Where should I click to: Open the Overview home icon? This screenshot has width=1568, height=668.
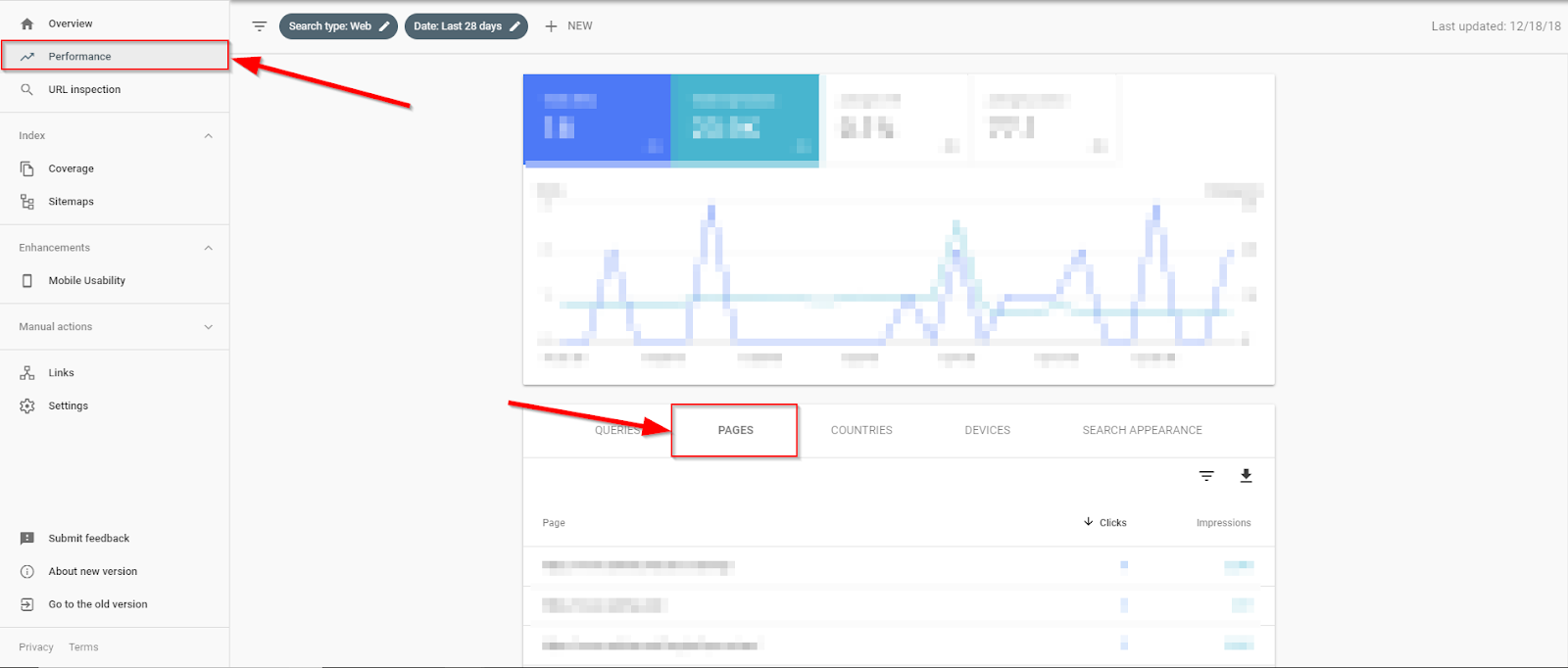point(27,24)
